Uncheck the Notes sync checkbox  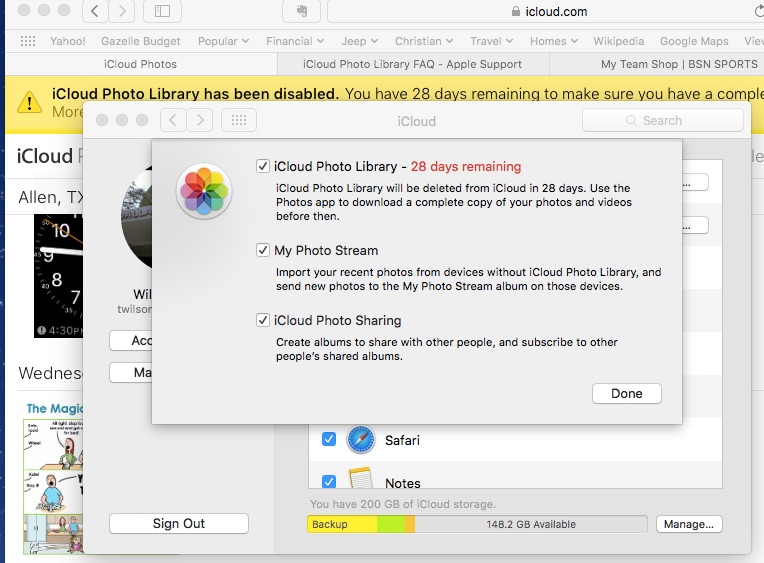point(329,482)
